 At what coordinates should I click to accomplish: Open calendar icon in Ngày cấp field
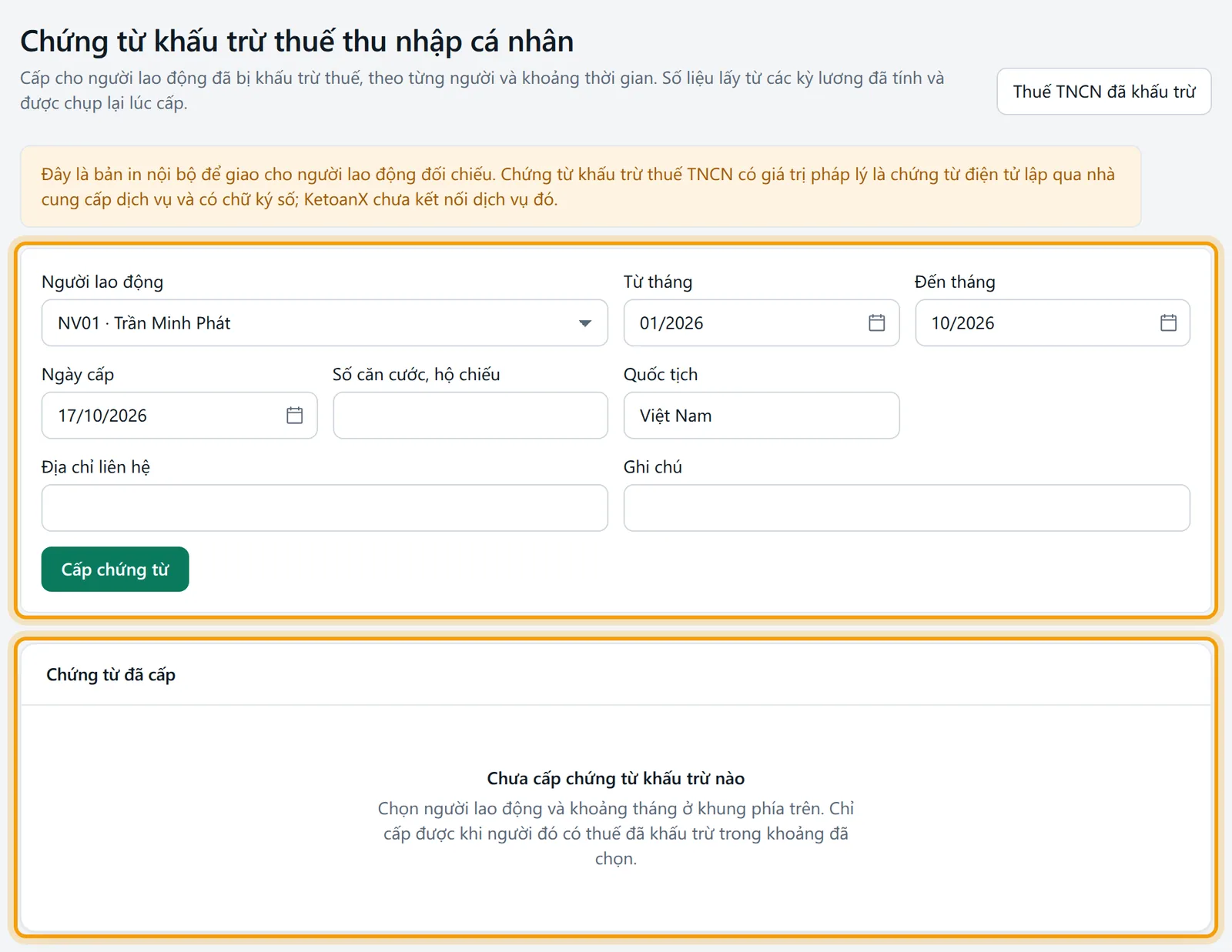(x=294, y=416)
